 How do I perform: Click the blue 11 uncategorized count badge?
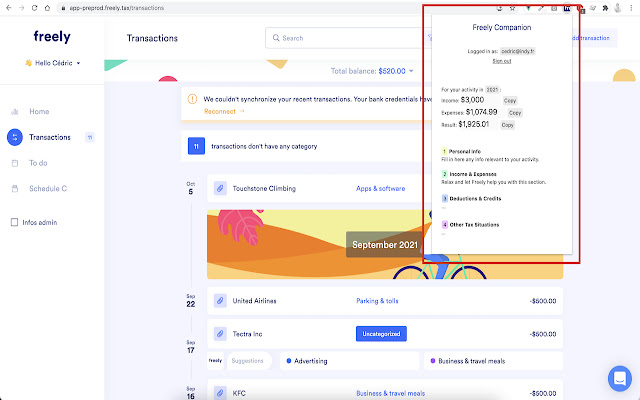[196, 146]
